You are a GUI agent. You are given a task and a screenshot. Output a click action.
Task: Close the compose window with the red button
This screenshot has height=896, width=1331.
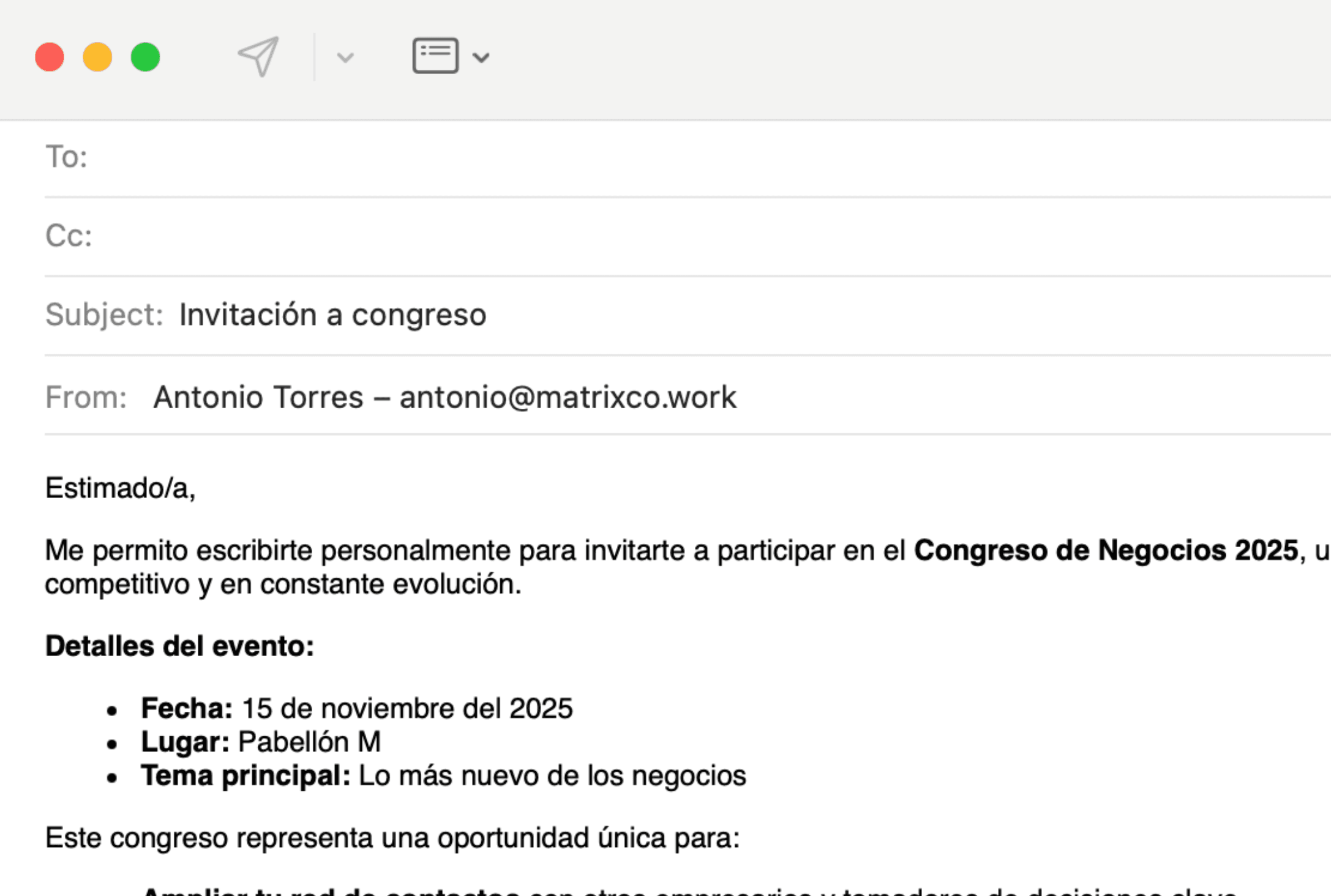(50, 57)
